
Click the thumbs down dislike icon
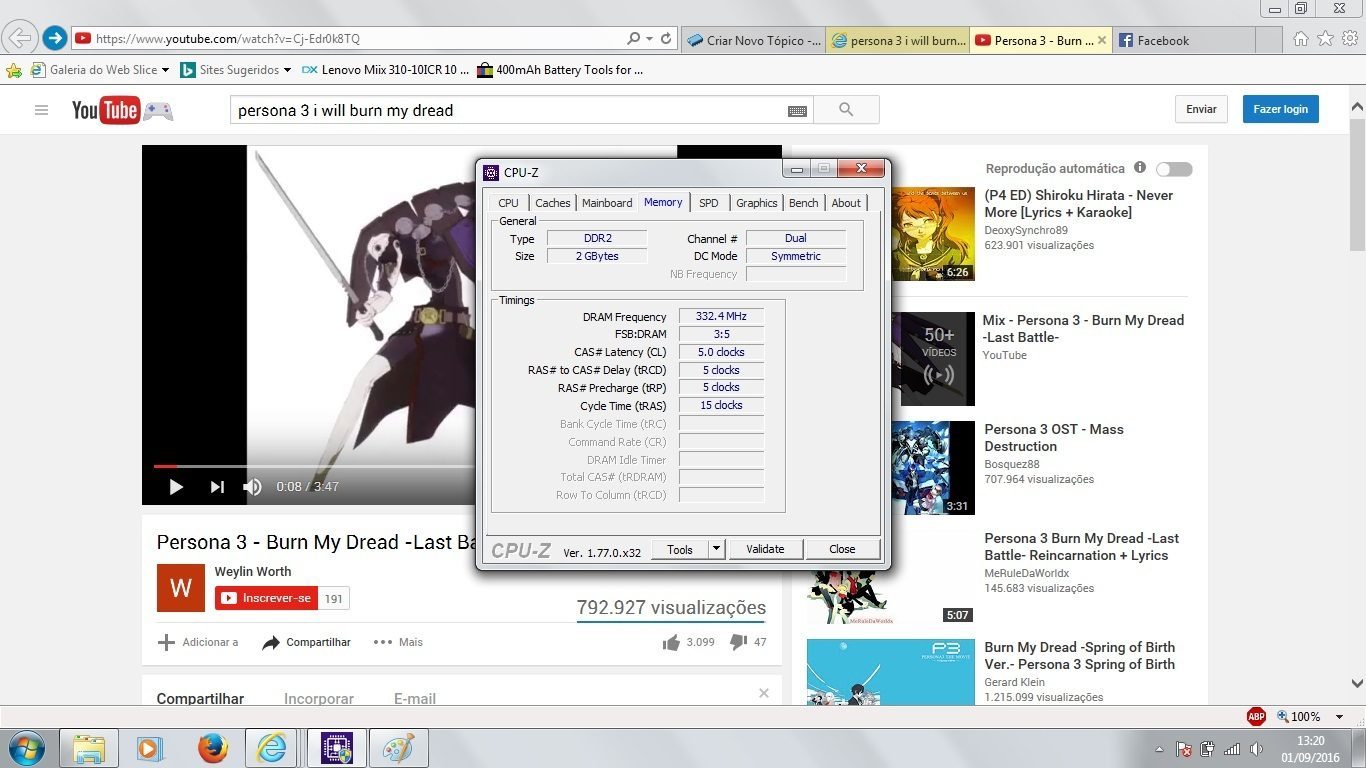point(738,642)
